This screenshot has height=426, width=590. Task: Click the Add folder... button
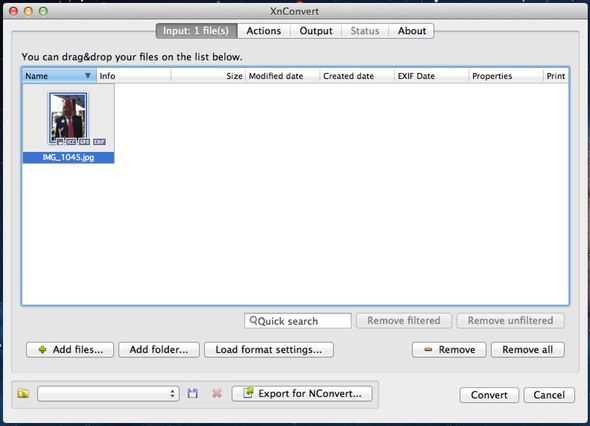tap(159, 350)
